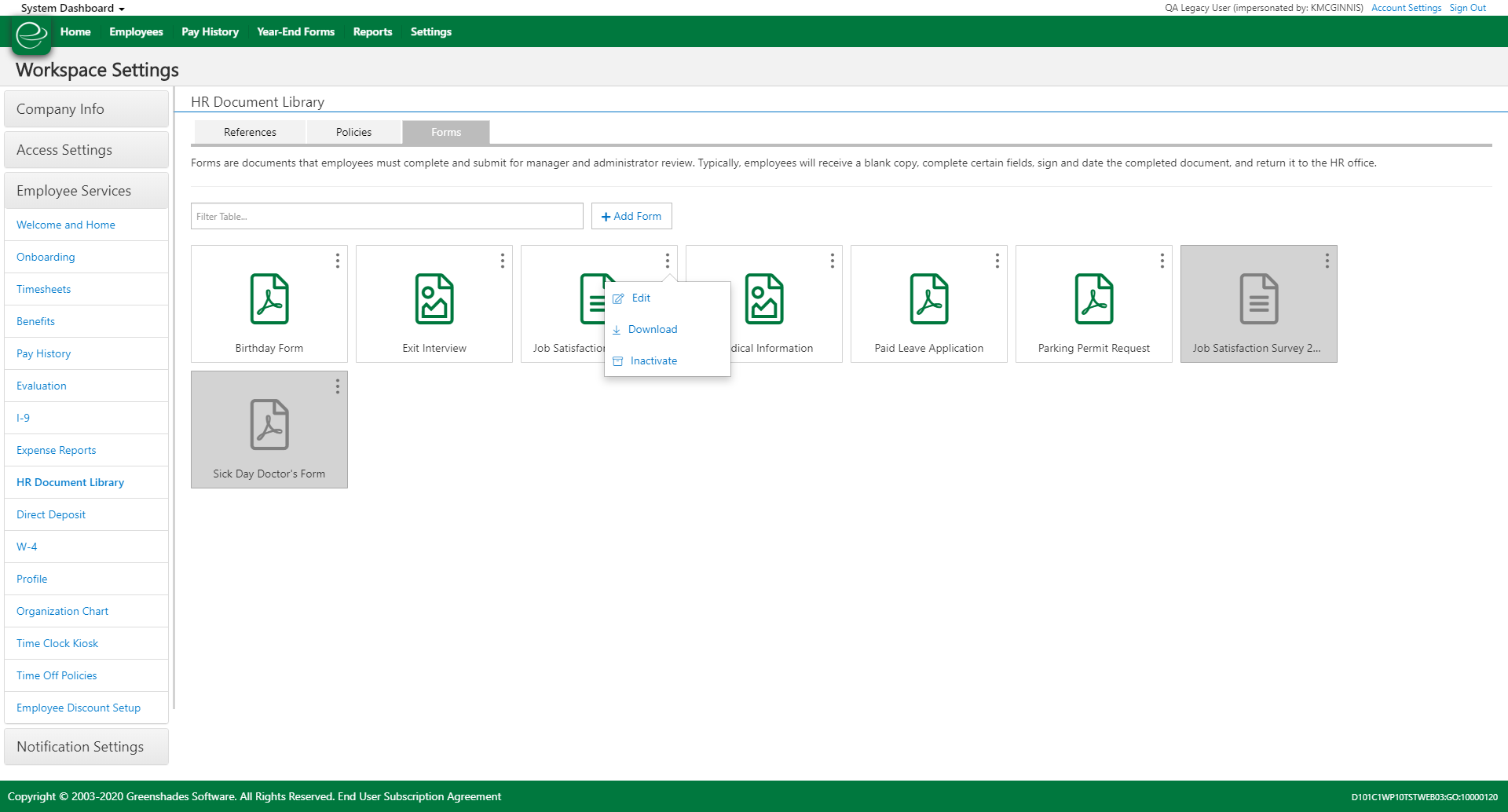Open Time Off Policies link
The height and width of the screenshot is (812, 1508).
pyautogui.click(x=57, y=675)
